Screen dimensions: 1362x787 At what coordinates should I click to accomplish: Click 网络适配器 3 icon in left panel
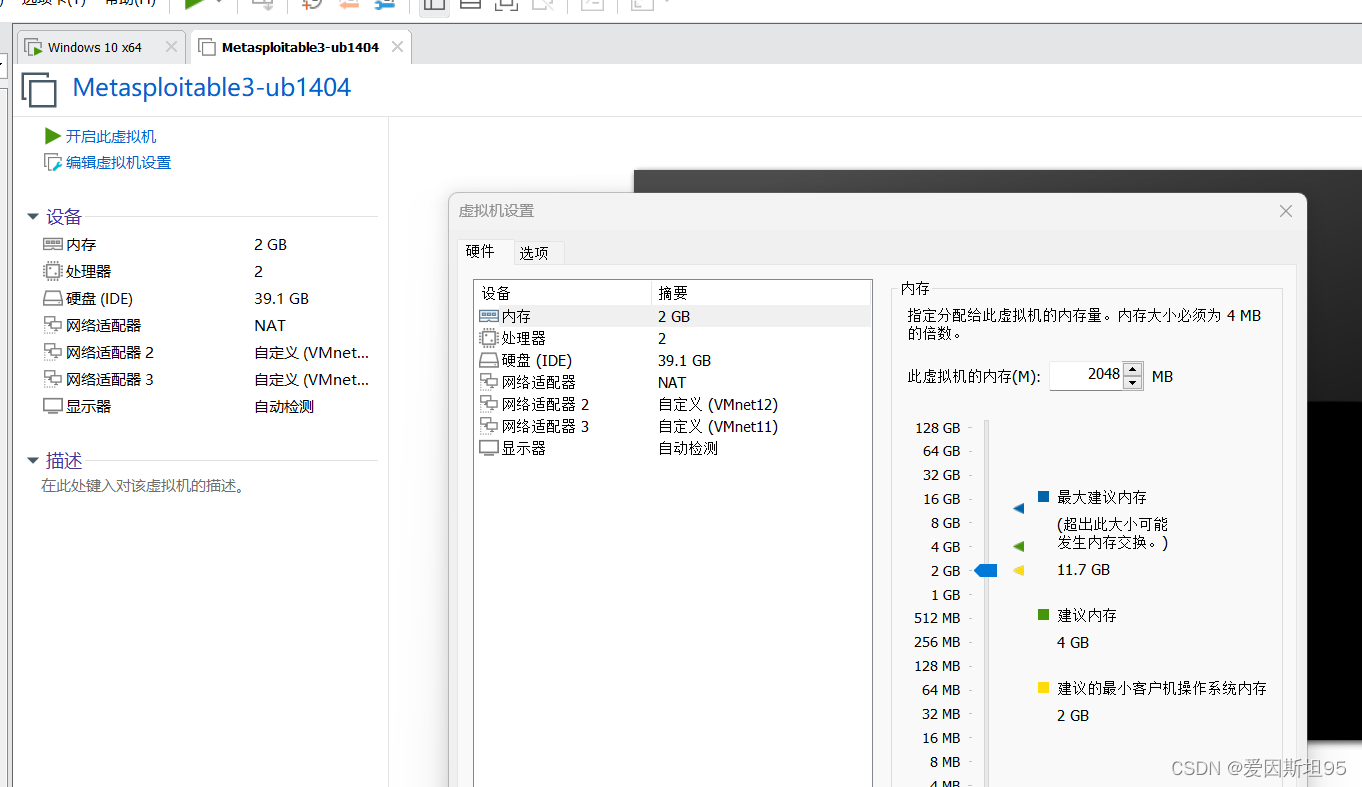pos(53,379)
